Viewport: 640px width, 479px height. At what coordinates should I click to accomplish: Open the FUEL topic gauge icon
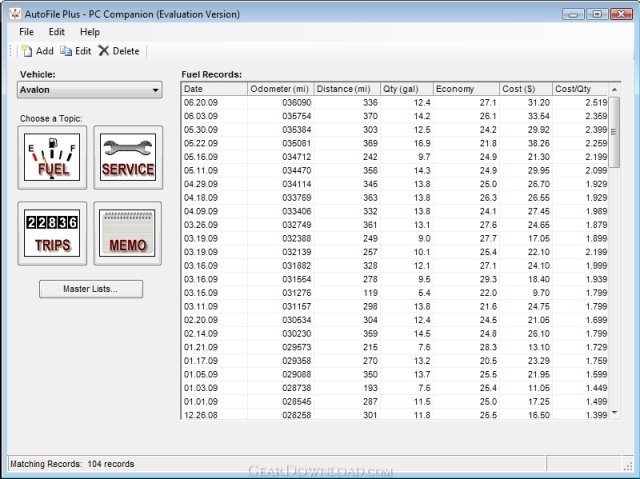[52, 157]
